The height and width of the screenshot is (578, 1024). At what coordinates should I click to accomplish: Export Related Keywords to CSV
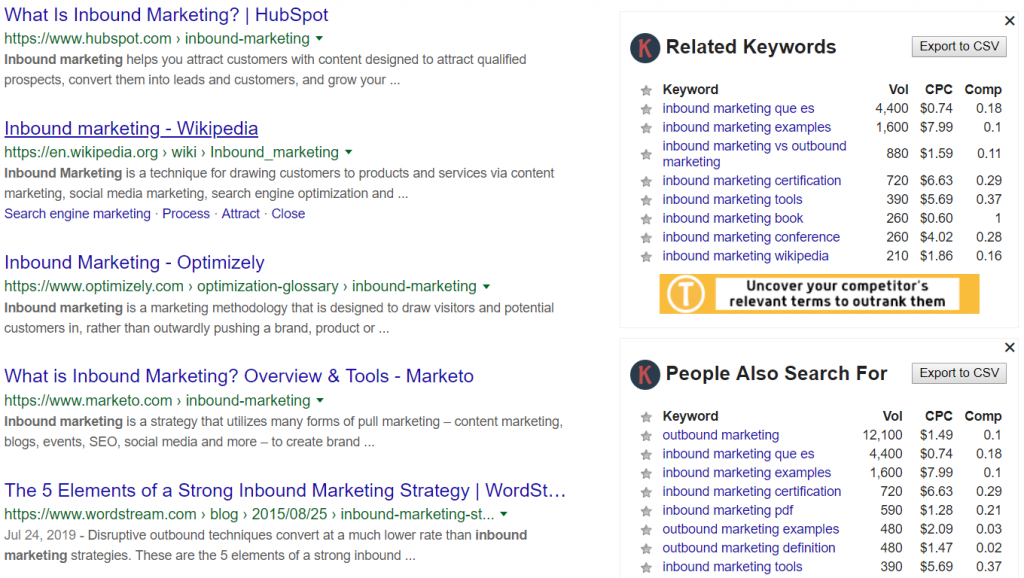tap(959, 46)
